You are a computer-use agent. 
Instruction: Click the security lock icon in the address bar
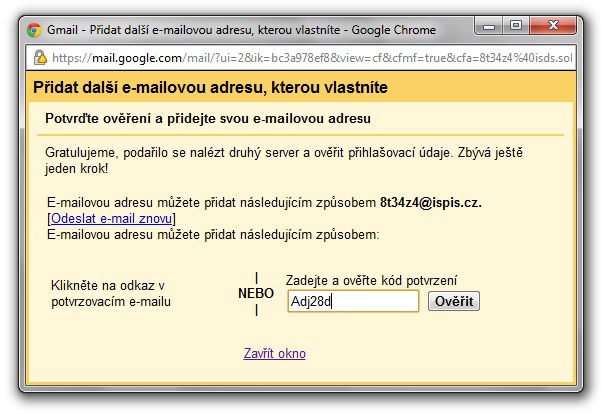coord(39,57)
